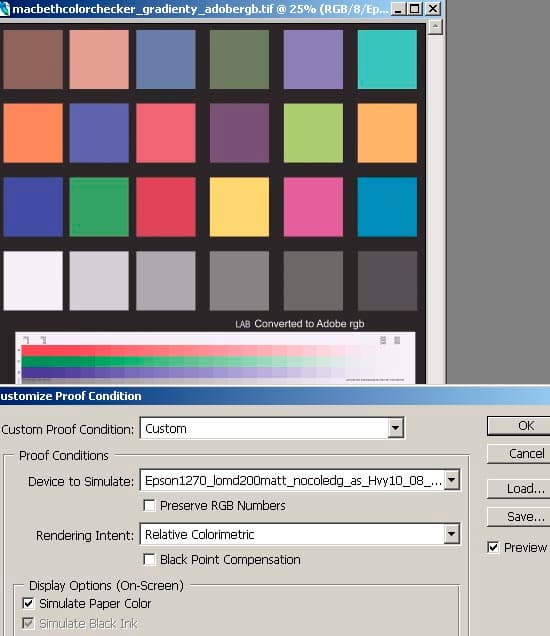Click the white grayscale patch
The image size is (550, 636).
click(x=33, y=281)
